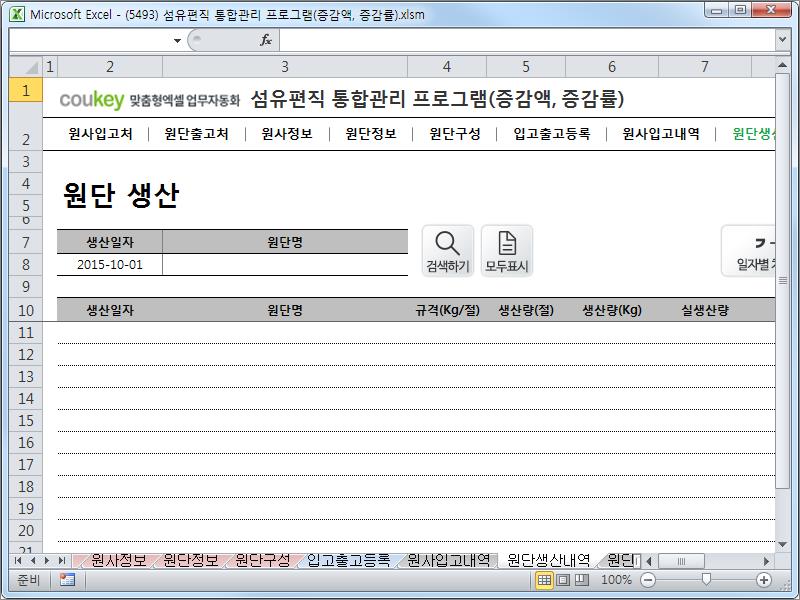800x600 pixels.
Task: Click the partially visible 일자별 button
Action: 748,251
